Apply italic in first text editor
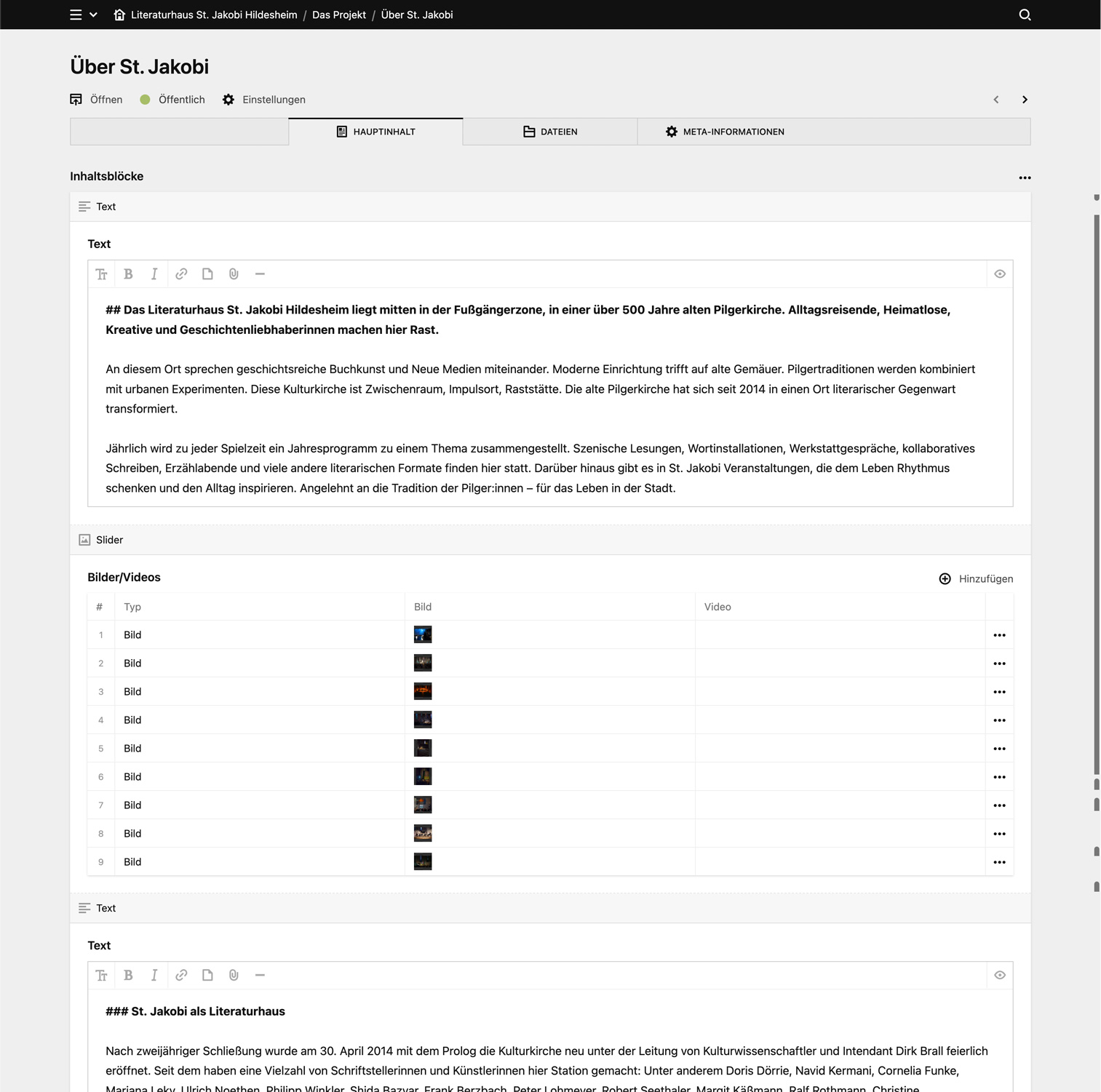 coord(154,274)
